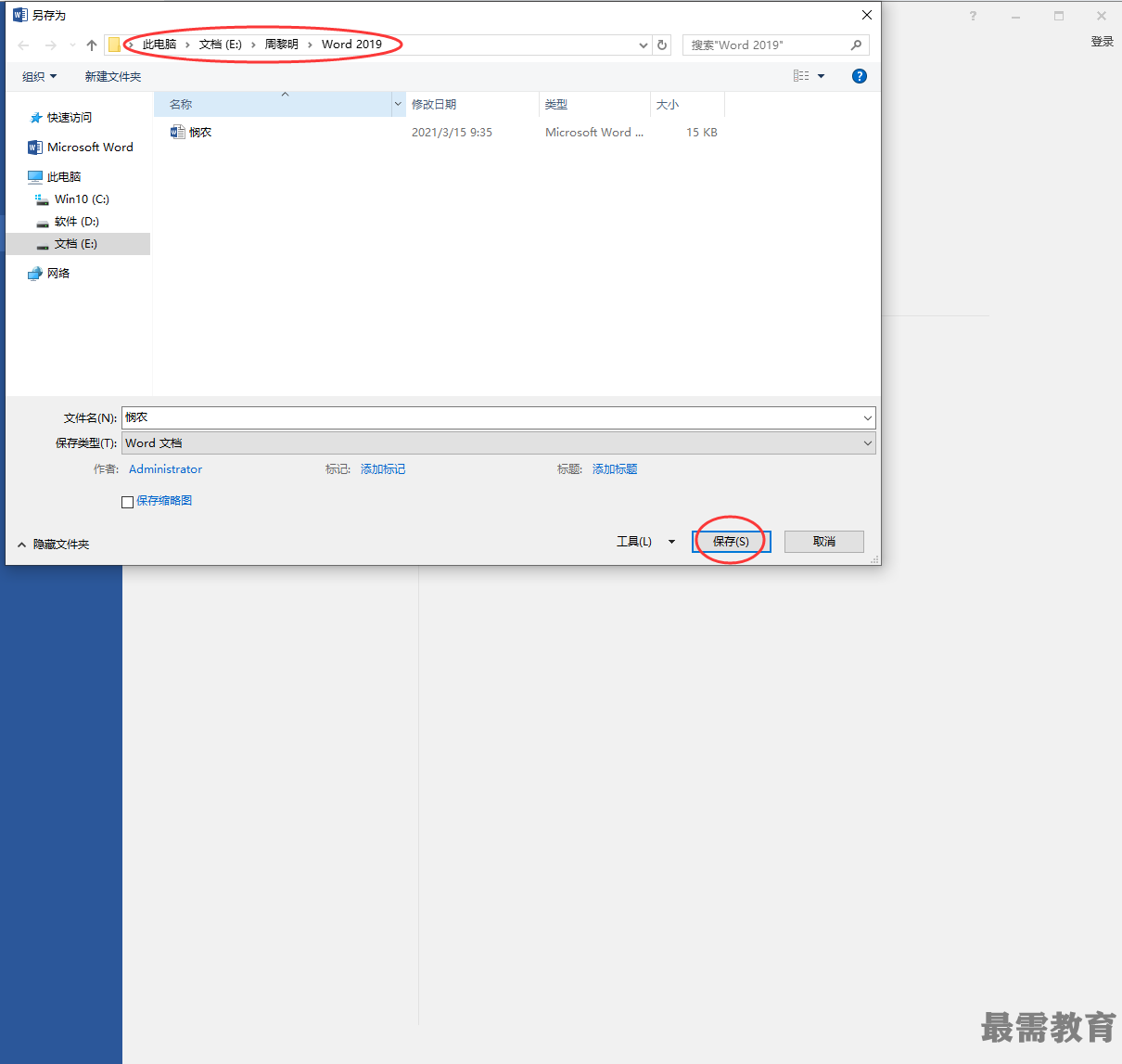Sort by the 大小 column header

click(x=687, y=105)
